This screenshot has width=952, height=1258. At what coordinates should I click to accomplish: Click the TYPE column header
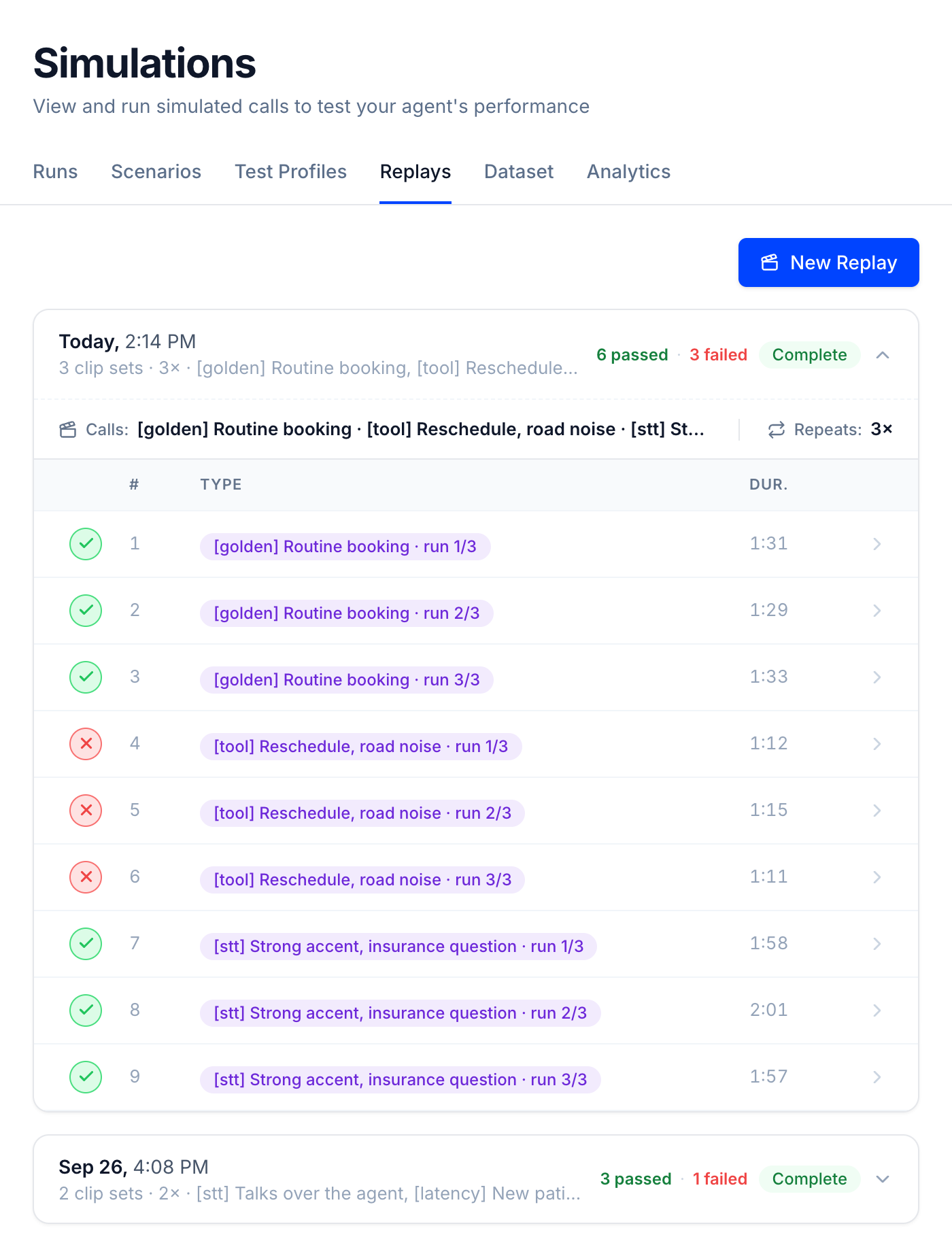click(221, 485)
